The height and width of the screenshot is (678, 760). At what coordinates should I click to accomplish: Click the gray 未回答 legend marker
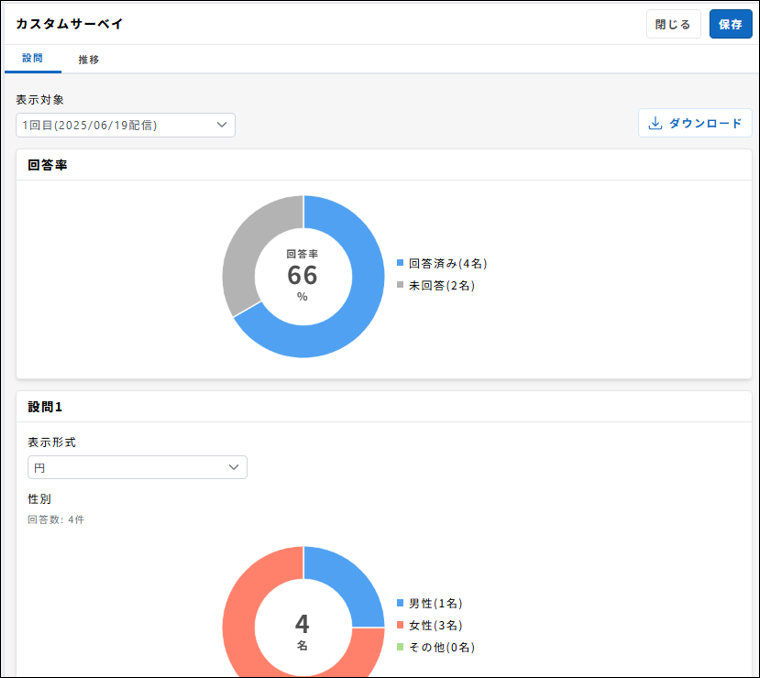point(401,286)
